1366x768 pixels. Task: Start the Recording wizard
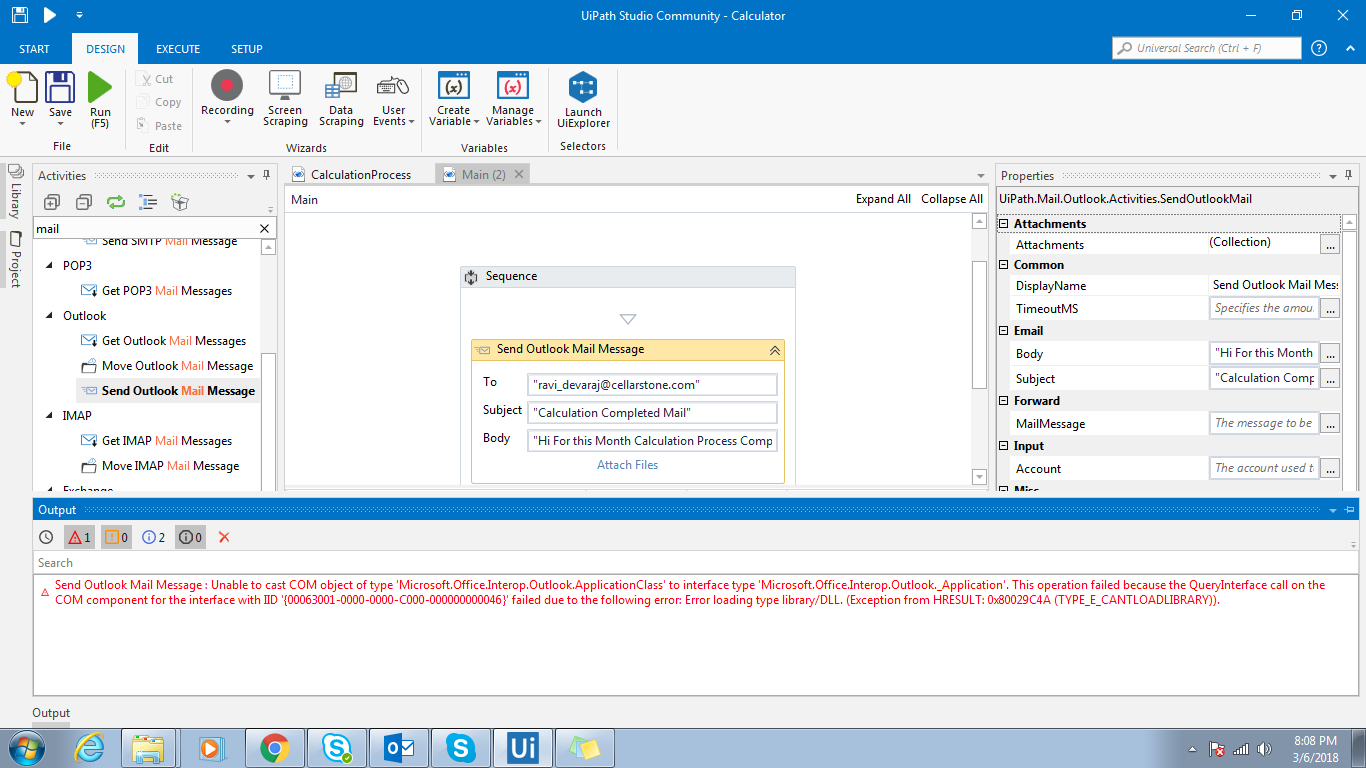227,98
